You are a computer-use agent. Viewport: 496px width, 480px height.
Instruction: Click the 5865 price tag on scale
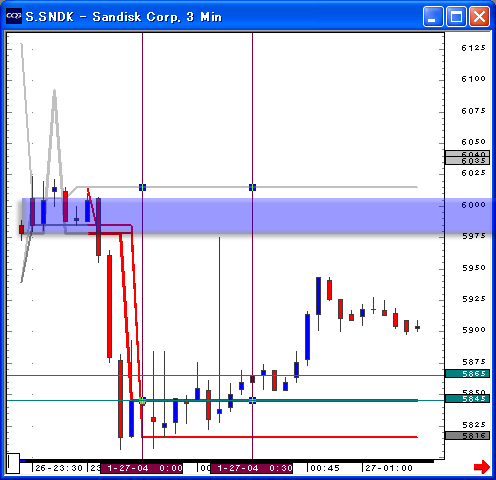(x=467, y=374)
